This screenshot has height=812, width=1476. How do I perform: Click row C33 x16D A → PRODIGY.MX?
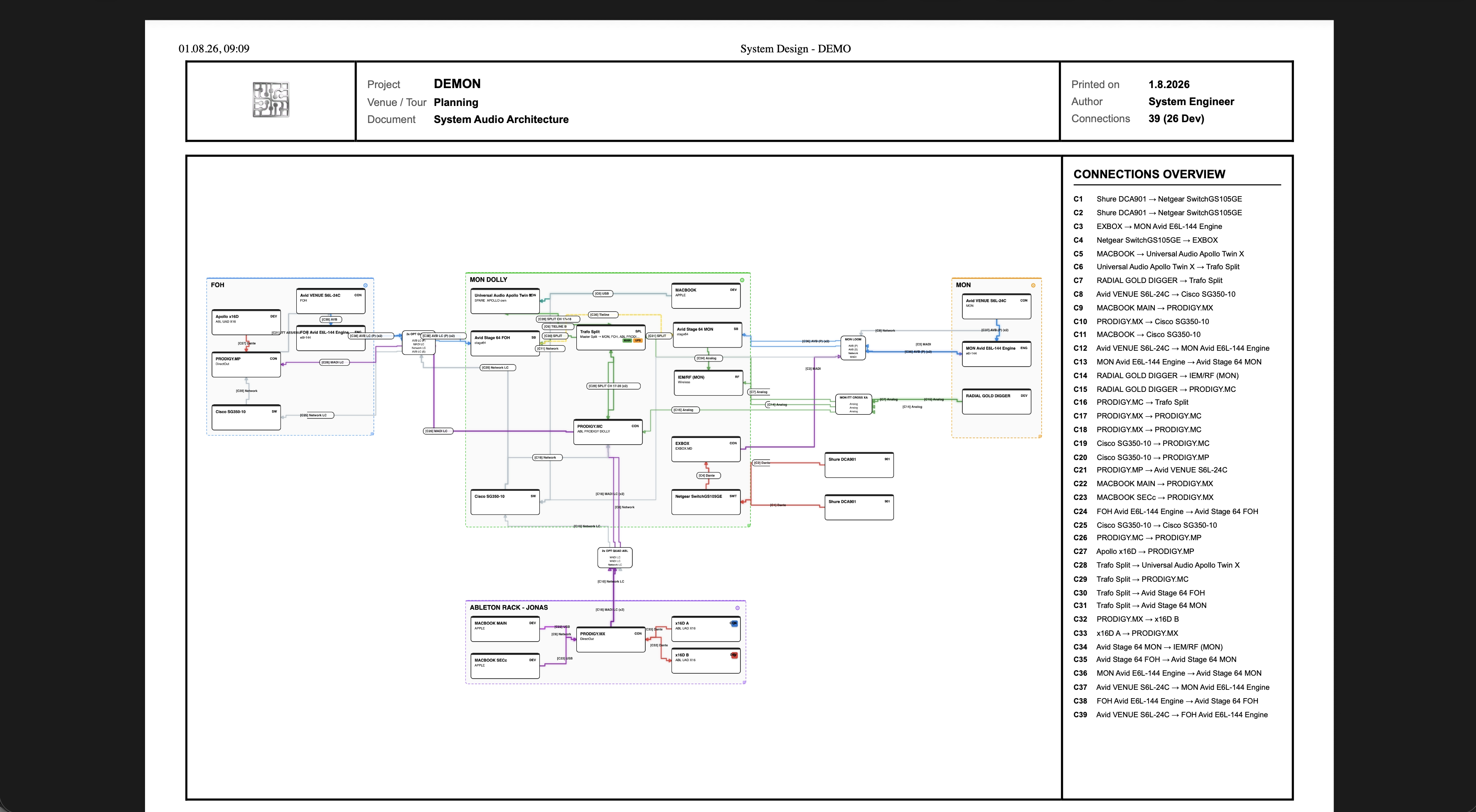click(1126, 633)
